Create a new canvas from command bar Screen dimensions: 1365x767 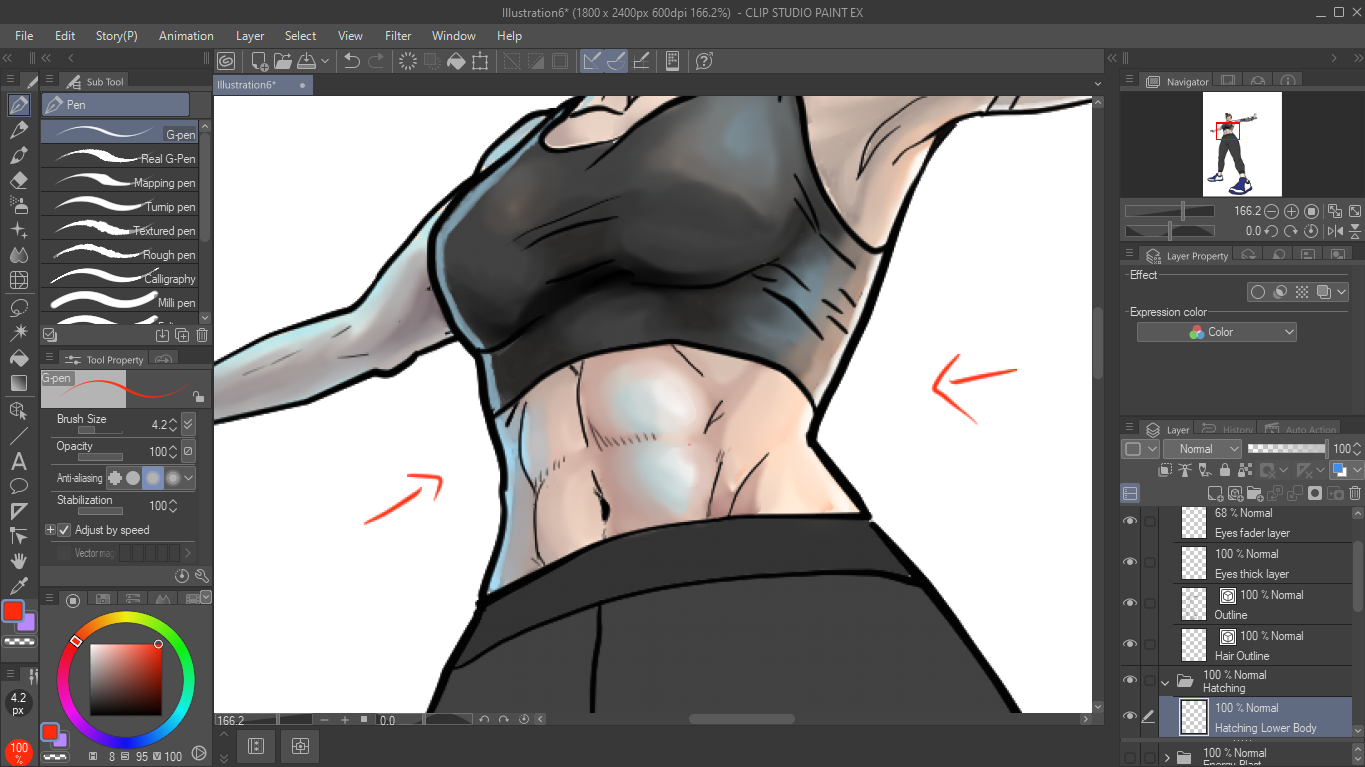[259, 61]
